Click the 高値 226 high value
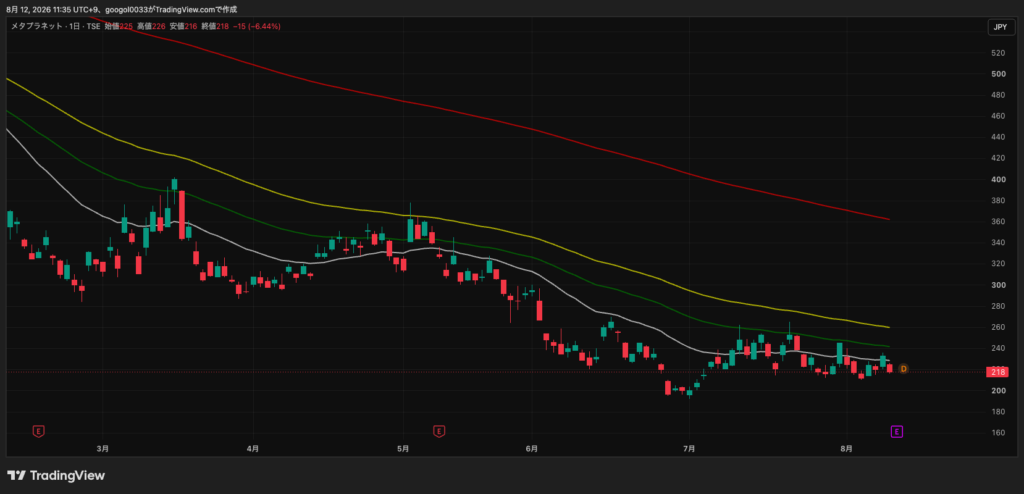1024x494 pixels. pyautogui.click(x=151, y=27)
